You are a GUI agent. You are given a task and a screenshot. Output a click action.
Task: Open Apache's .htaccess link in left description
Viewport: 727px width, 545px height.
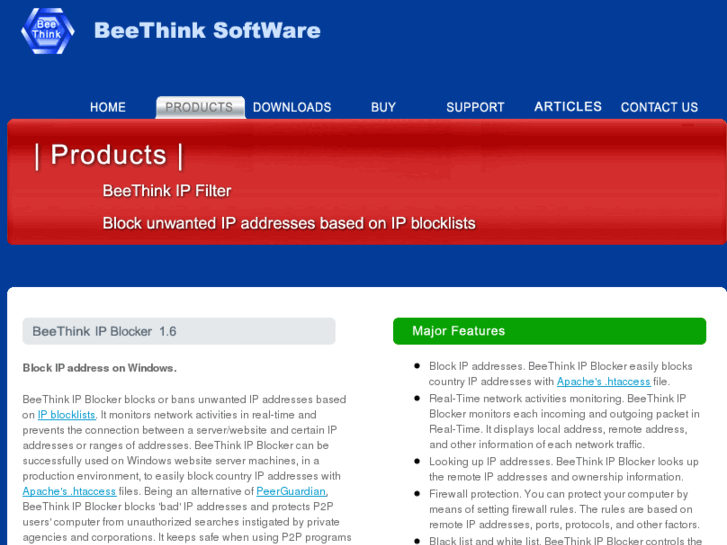point(69,491)
